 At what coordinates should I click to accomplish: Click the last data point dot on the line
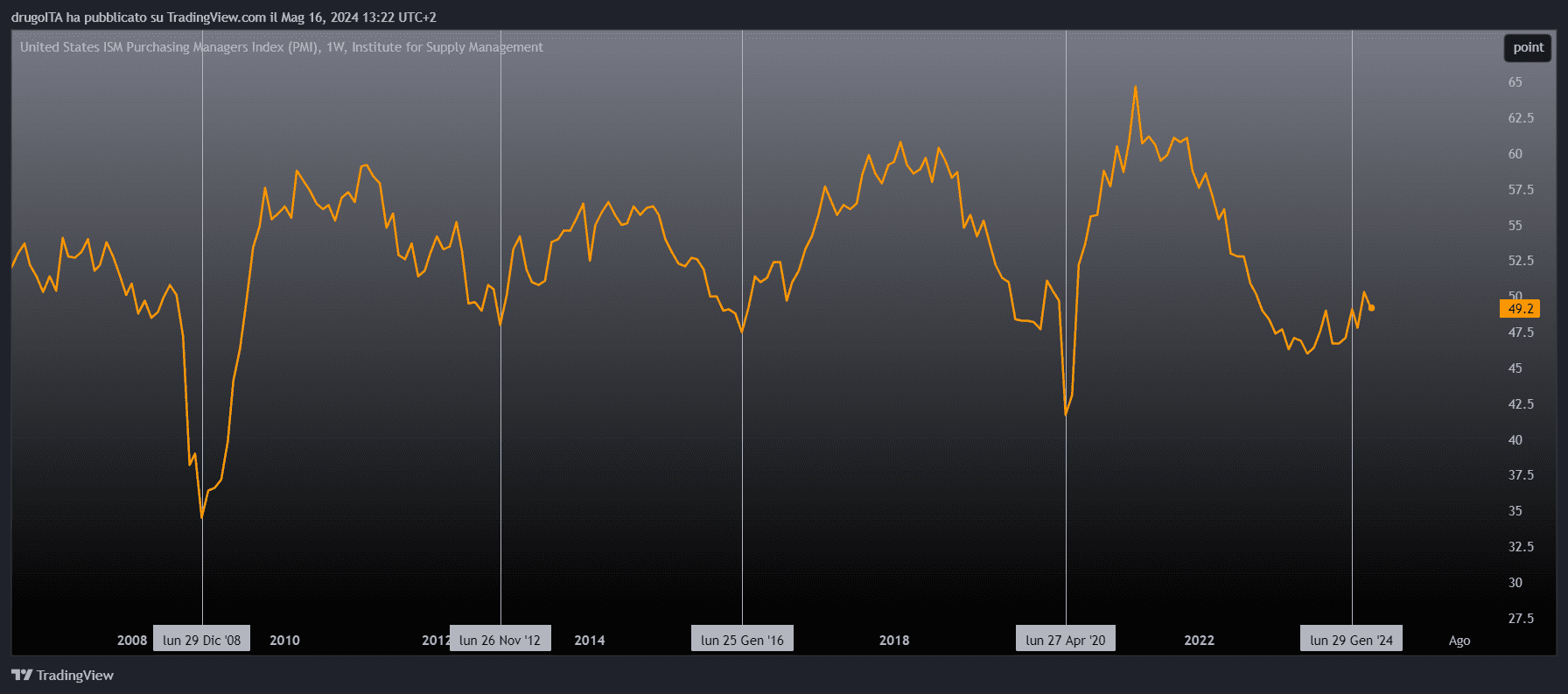1371,308
